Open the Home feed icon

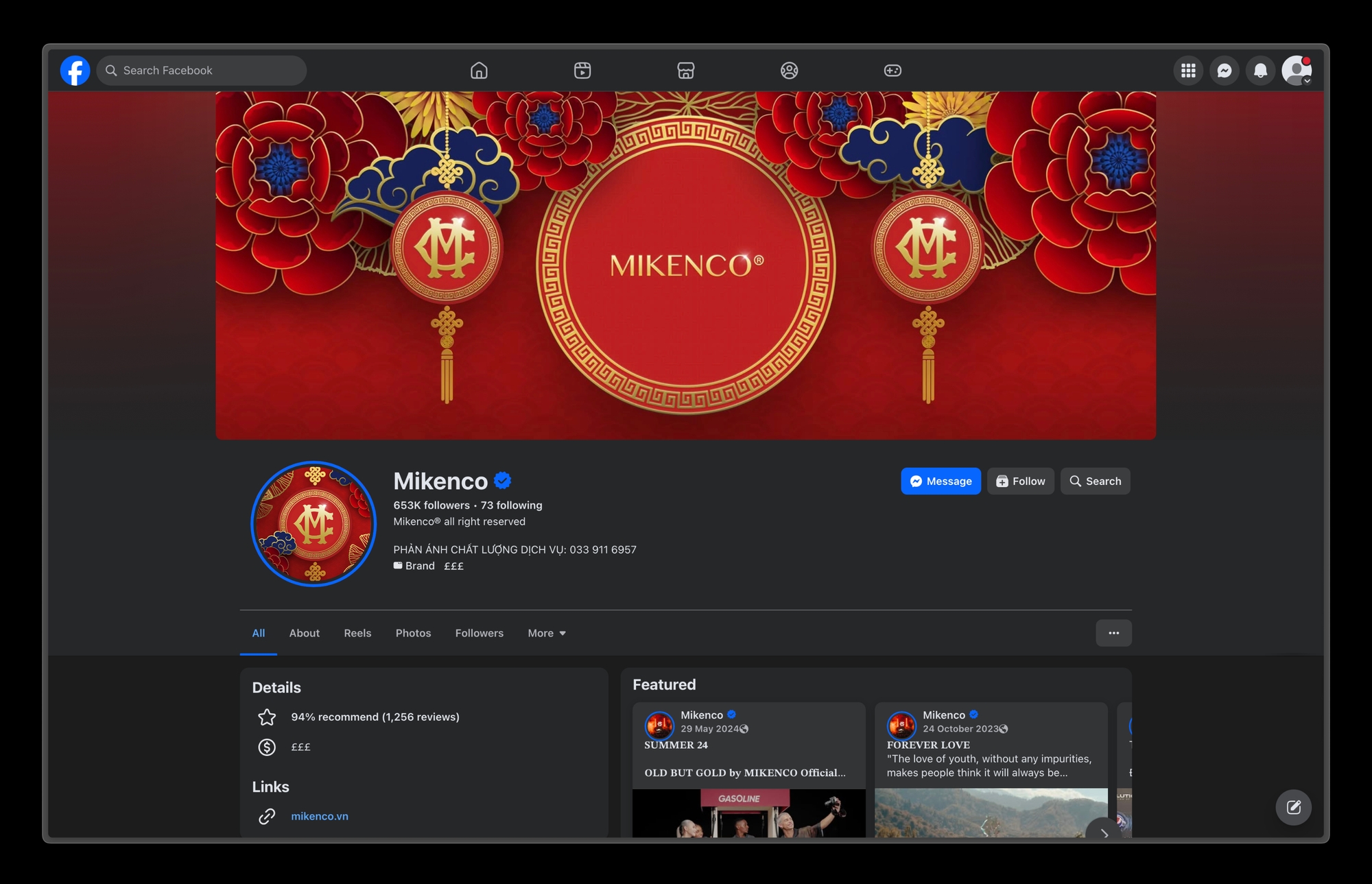pos(479,71)
